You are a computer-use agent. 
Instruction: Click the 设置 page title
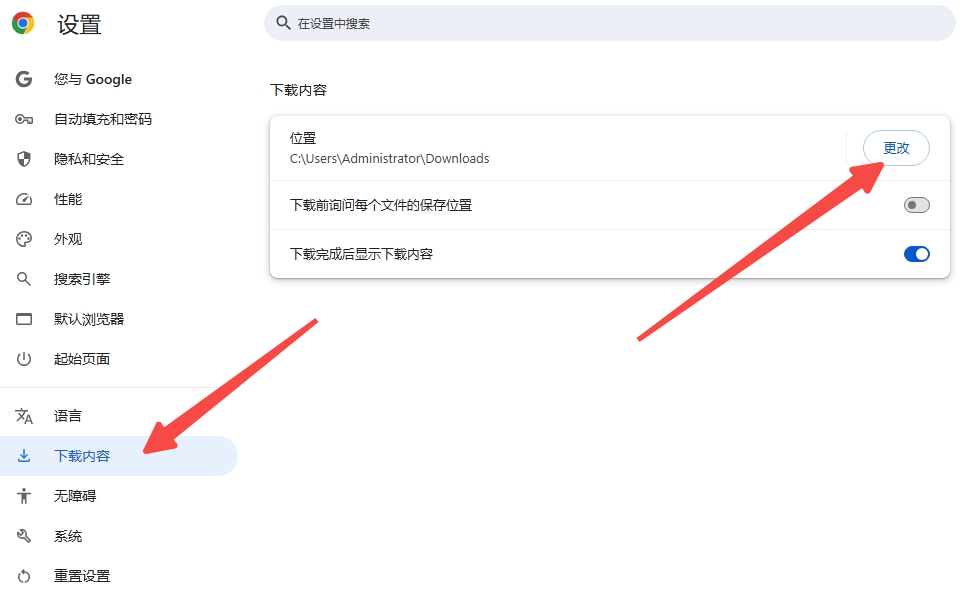coord(79,25)
